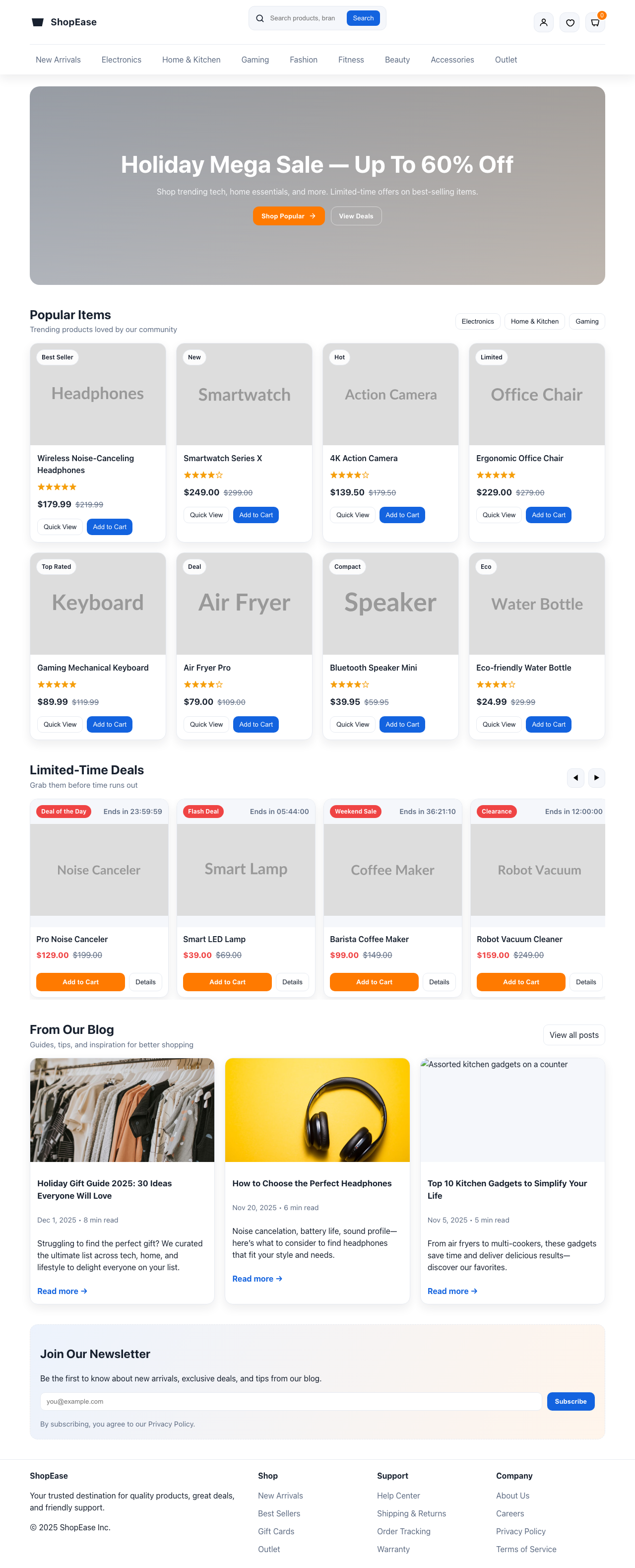The width and height of the screenshot is (635, 1568).
Task: Open the New Arrivals navigation tab
Action: pos(58,60)
